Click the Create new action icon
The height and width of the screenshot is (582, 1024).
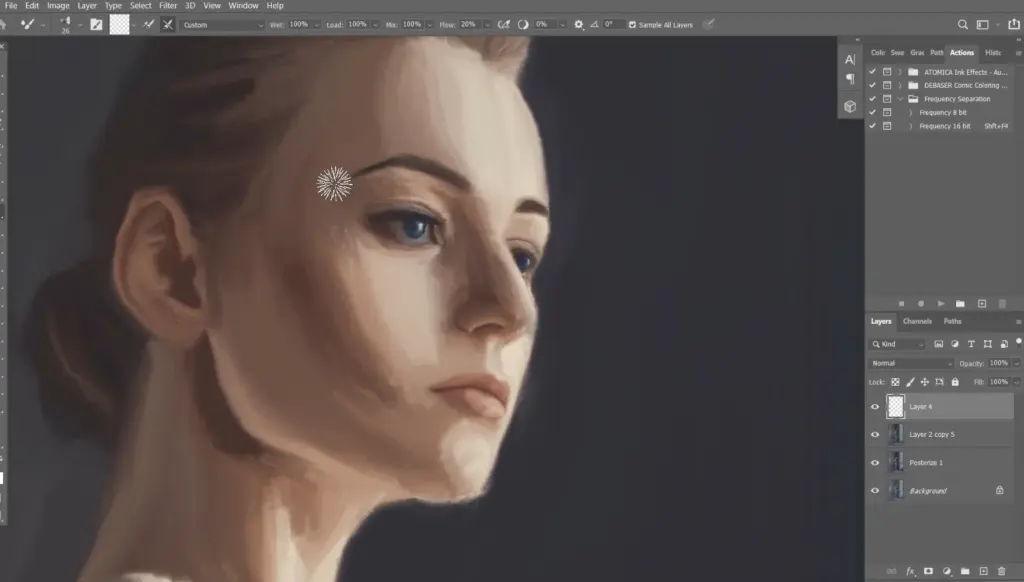tap(982, 303)
